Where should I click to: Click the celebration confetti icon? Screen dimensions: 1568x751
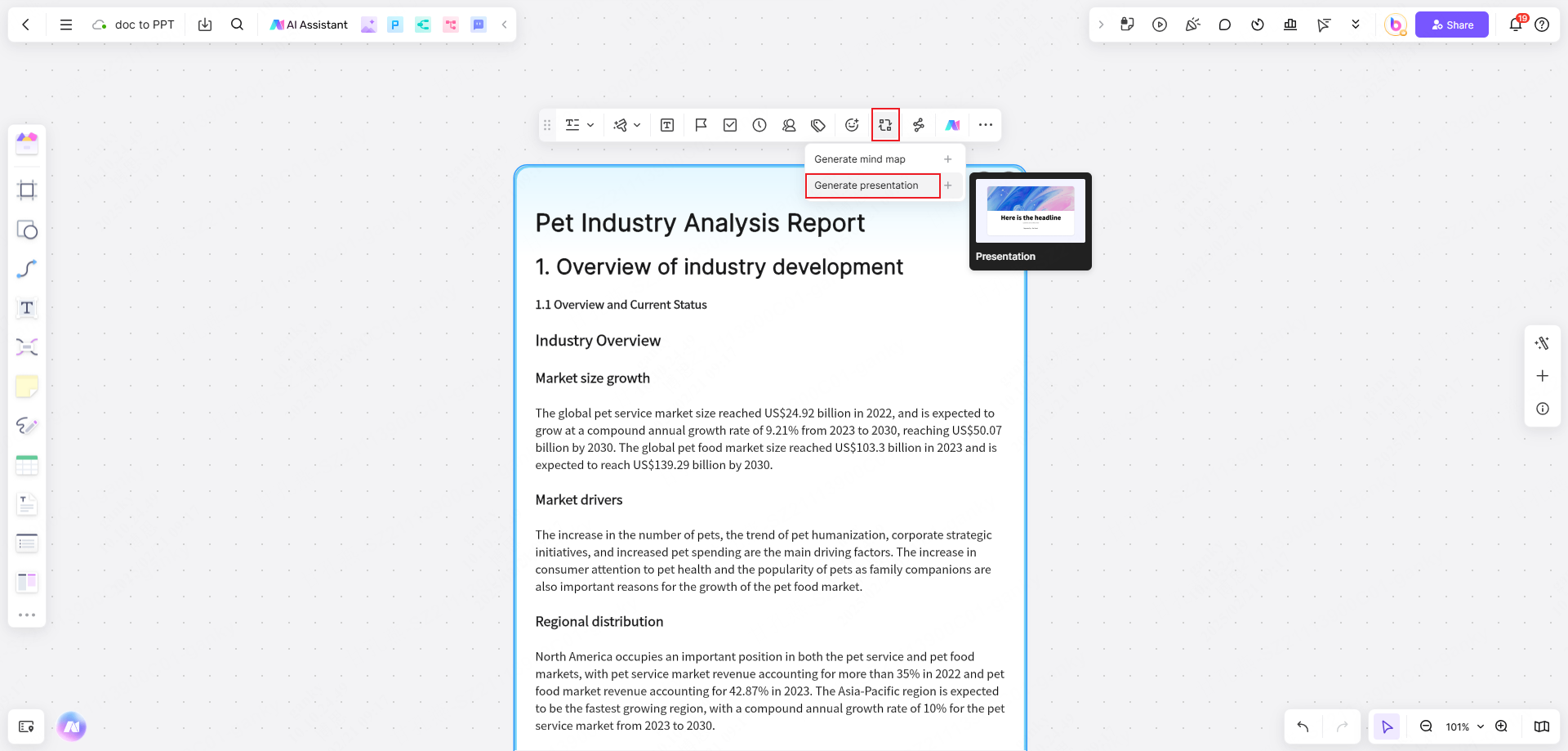(1192, 25)
